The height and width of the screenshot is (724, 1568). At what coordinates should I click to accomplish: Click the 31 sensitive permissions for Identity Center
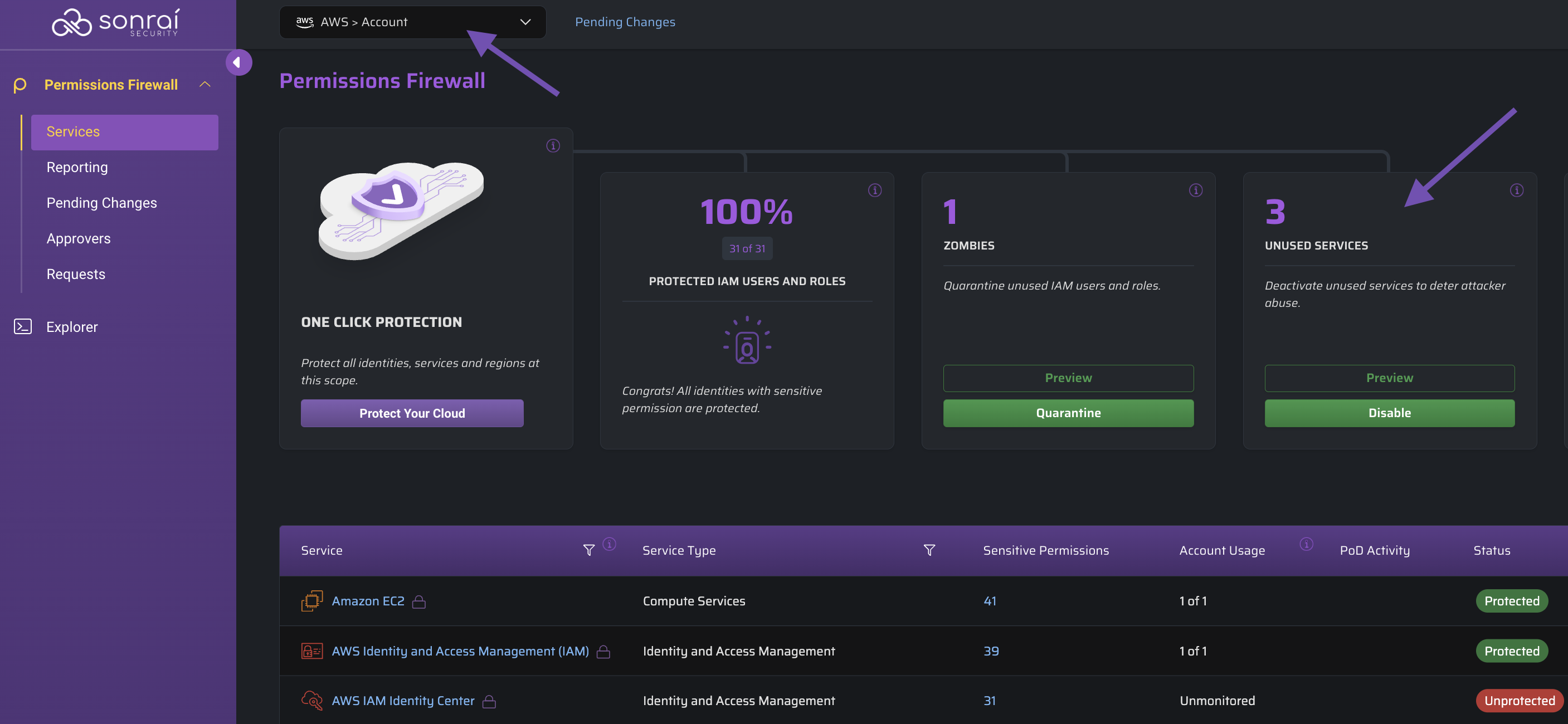(x=990, y=701)
